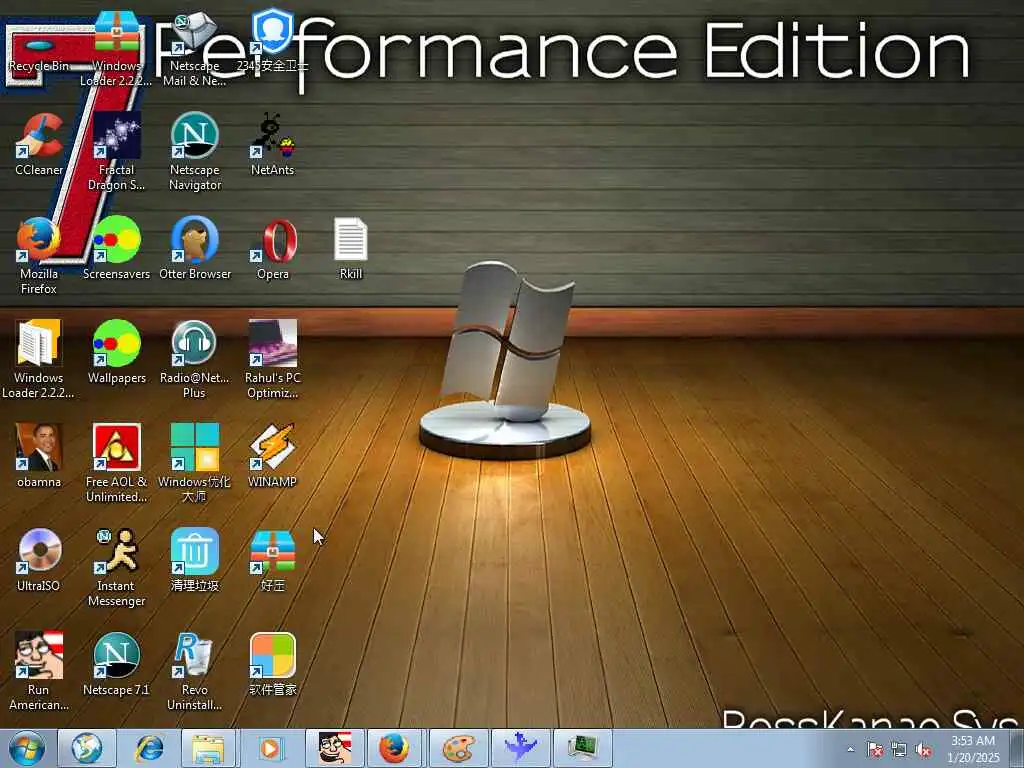Open the Windows优化大师 shortcut
This screenshot has width=1024, height=768.
tap(195, 463)
